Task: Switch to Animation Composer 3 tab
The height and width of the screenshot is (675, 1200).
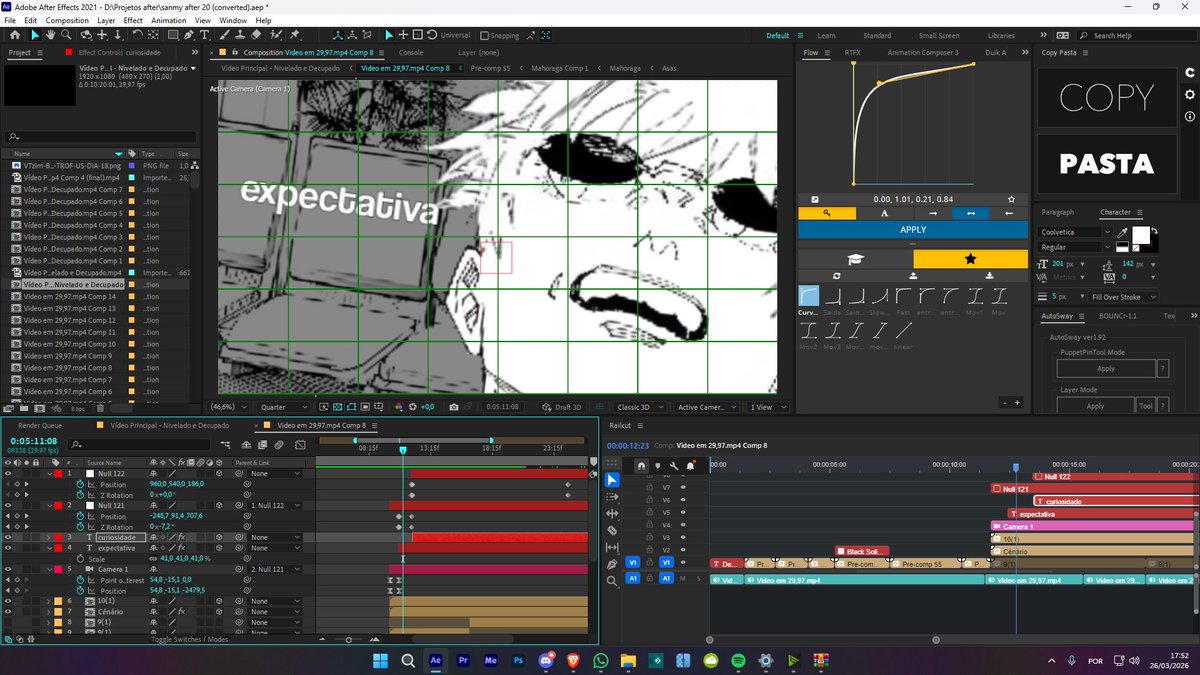Action: click(922, 52)
